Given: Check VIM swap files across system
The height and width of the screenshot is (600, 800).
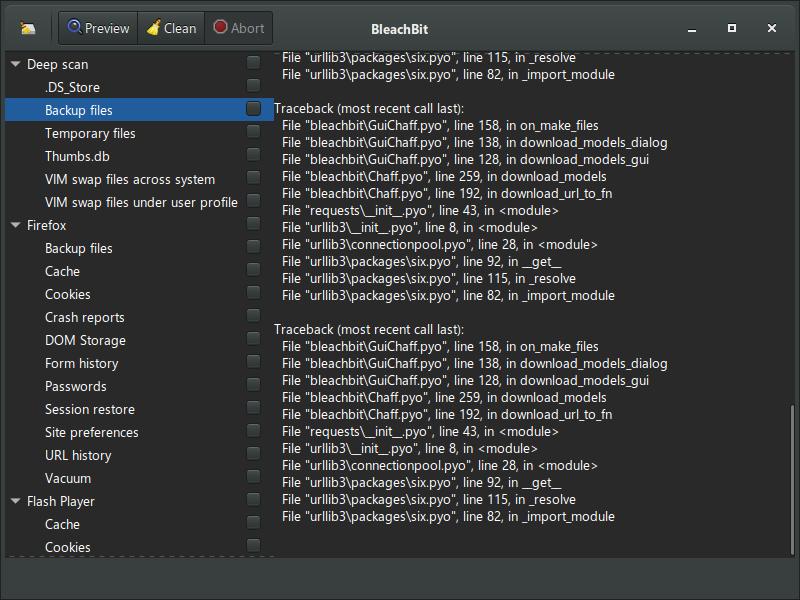Looking at the screenshot, I should point(254,177).
